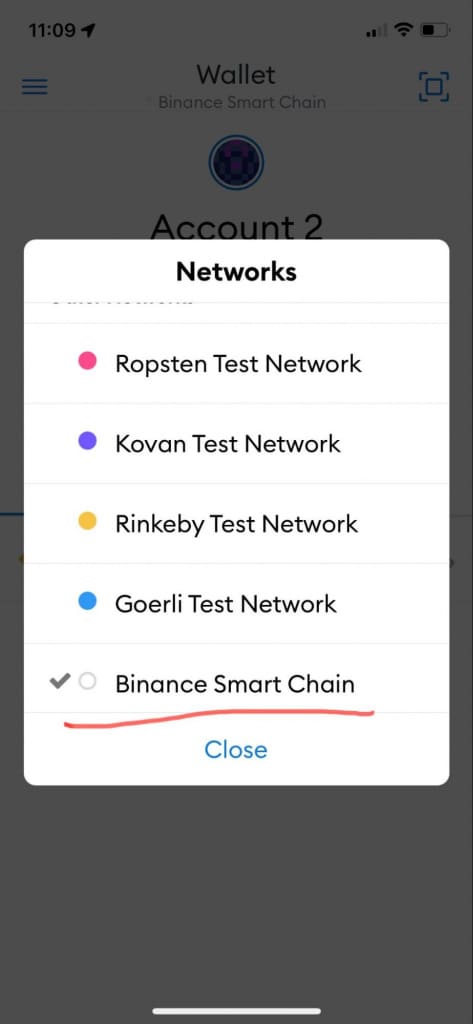Screen dimensions: 473x1024
Task: Select Kovan Test Network
Action: pyautogui.click(x=236, y=443)
